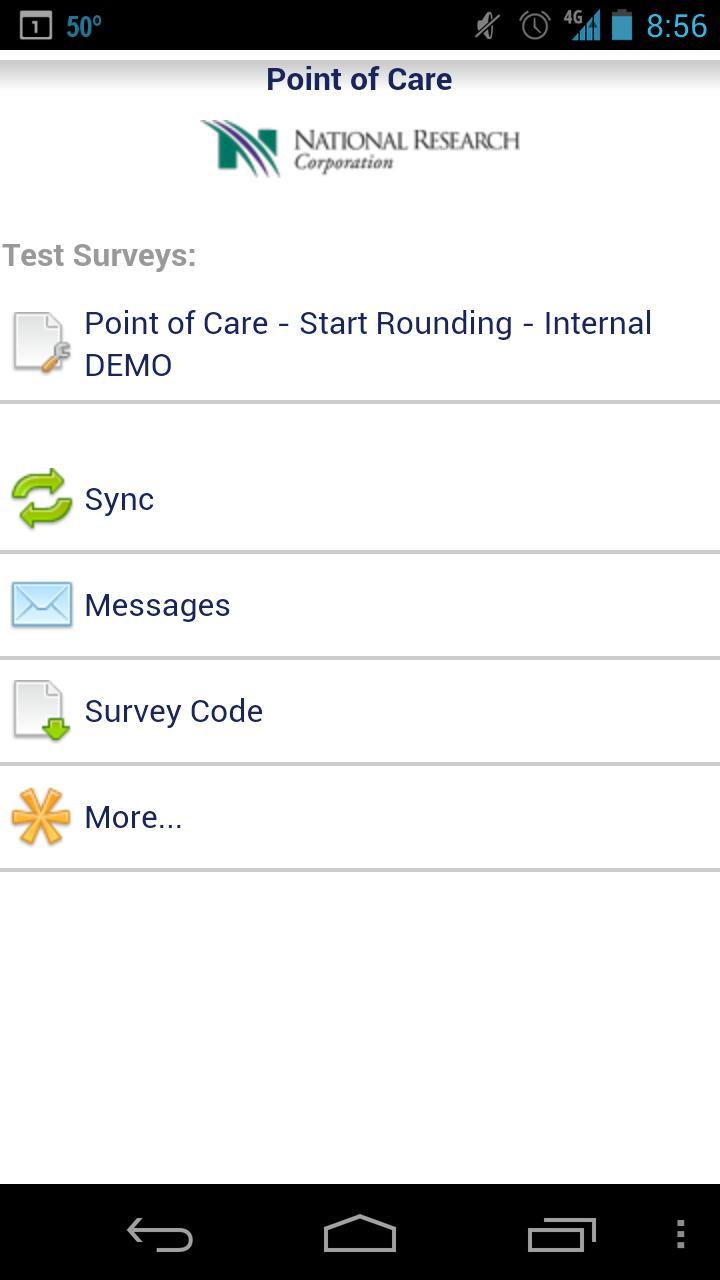Viewport: 720px width, 1280px height.
Task: Tap the SIM card indicator icon
Action: pos(34,24)
